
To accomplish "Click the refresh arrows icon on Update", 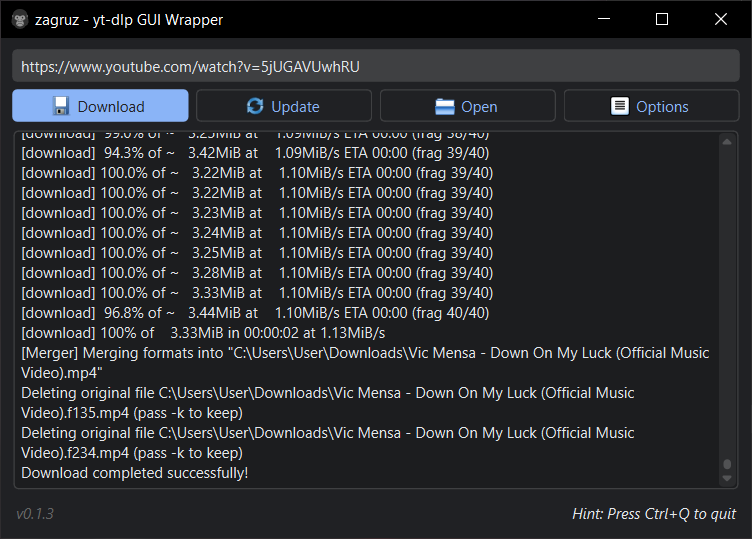I will coord(256,106).
